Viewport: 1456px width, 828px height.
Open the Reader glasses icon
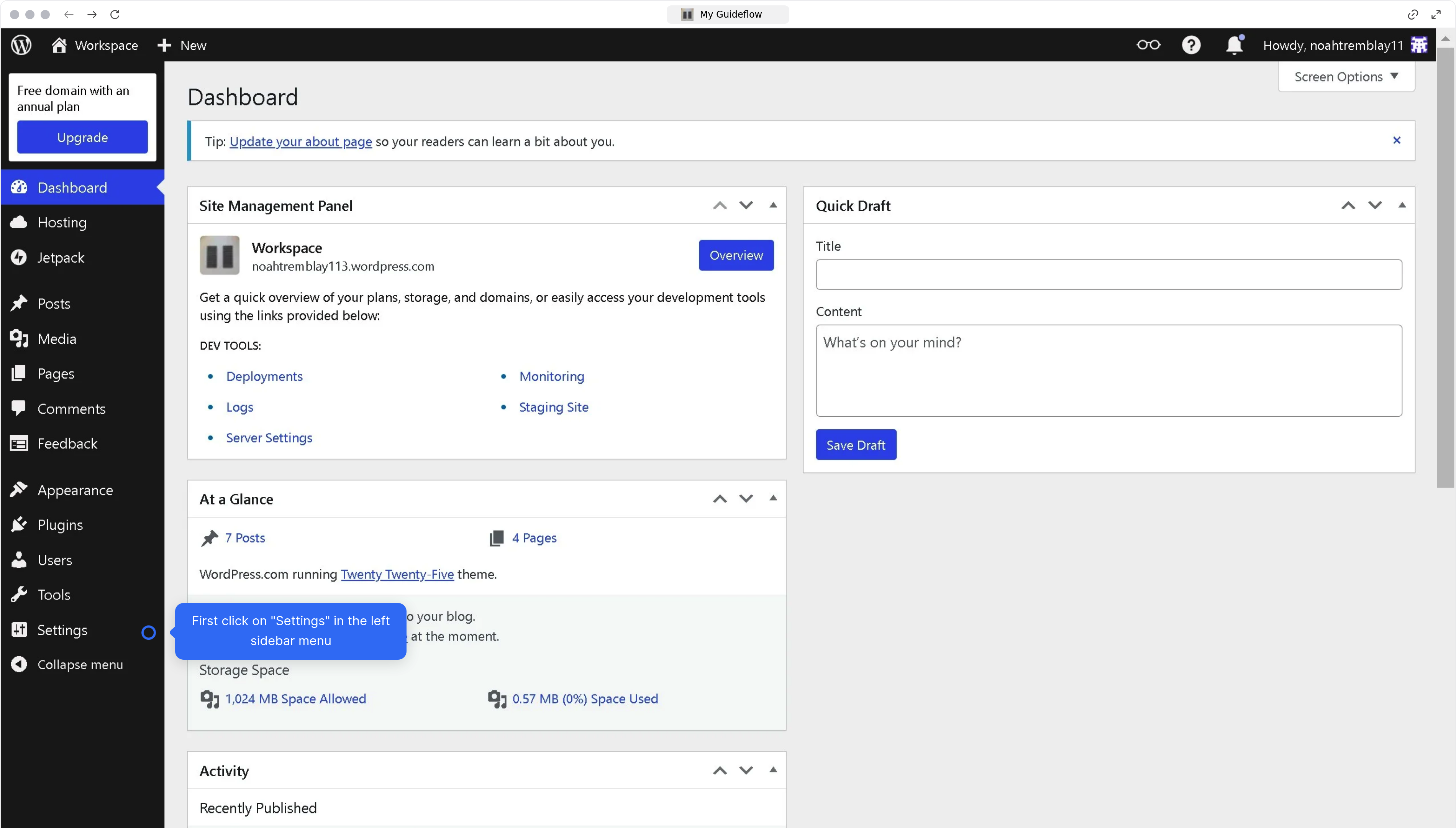point(1148,45)
